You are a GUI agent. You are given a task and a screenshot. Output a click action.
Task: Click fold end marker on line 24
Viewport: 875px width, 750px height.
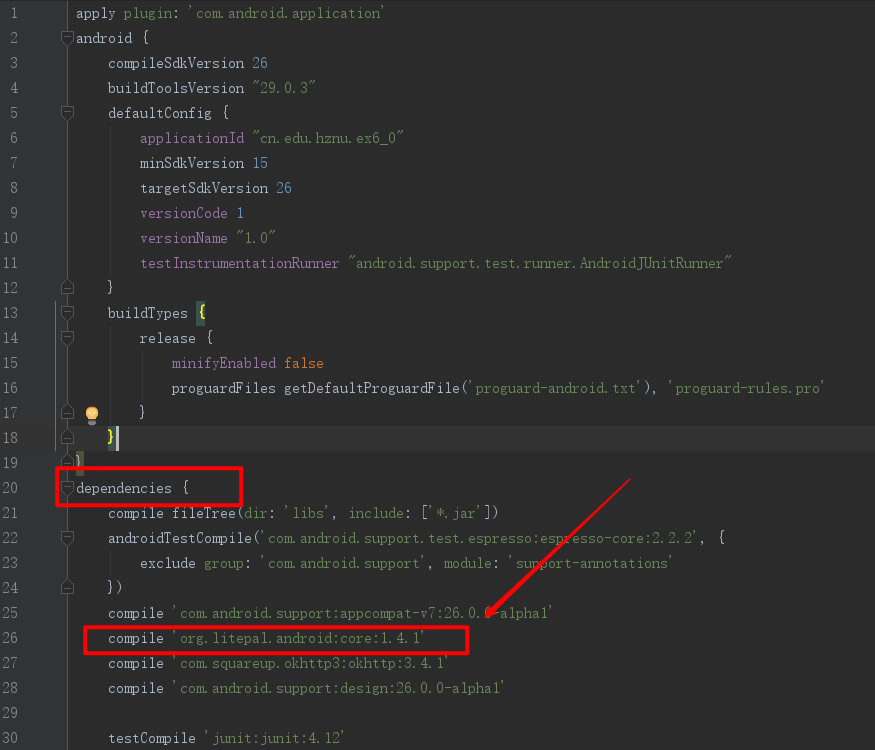[x=67, y=588]
